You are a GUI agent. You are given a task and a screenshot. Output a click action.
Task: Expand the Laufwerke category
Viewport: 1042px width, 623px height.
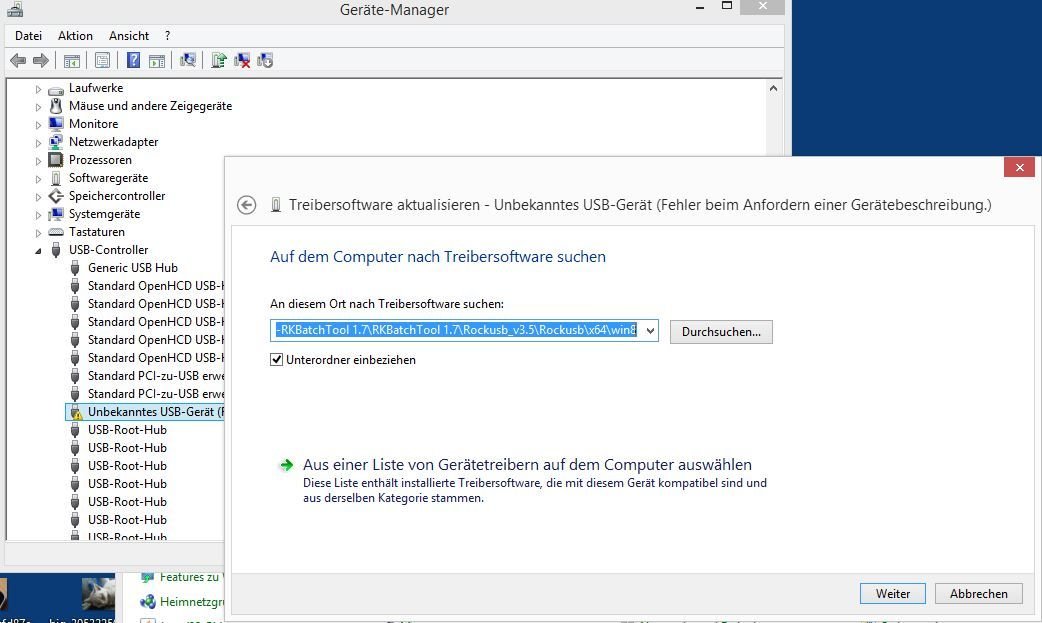39,88
